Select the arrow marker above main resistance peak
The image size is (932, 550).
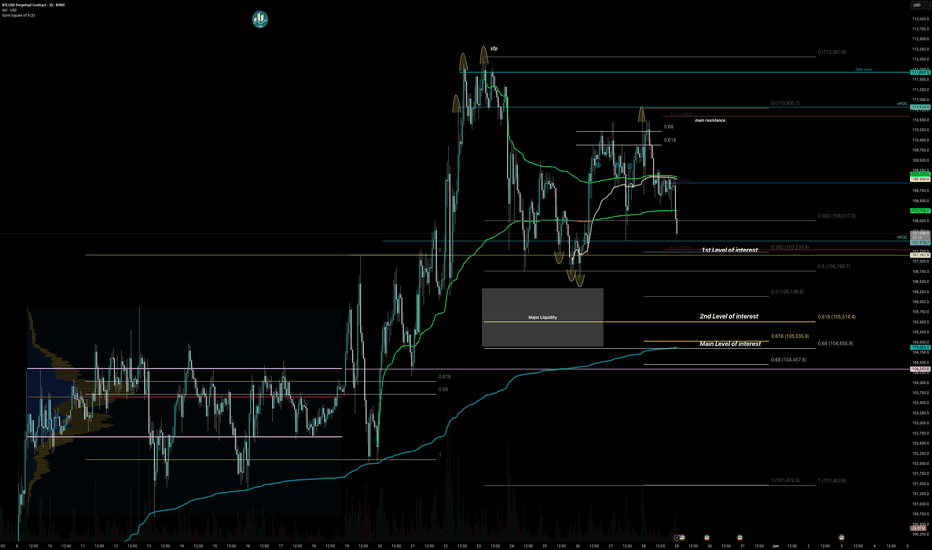click(x=641, y=114)
